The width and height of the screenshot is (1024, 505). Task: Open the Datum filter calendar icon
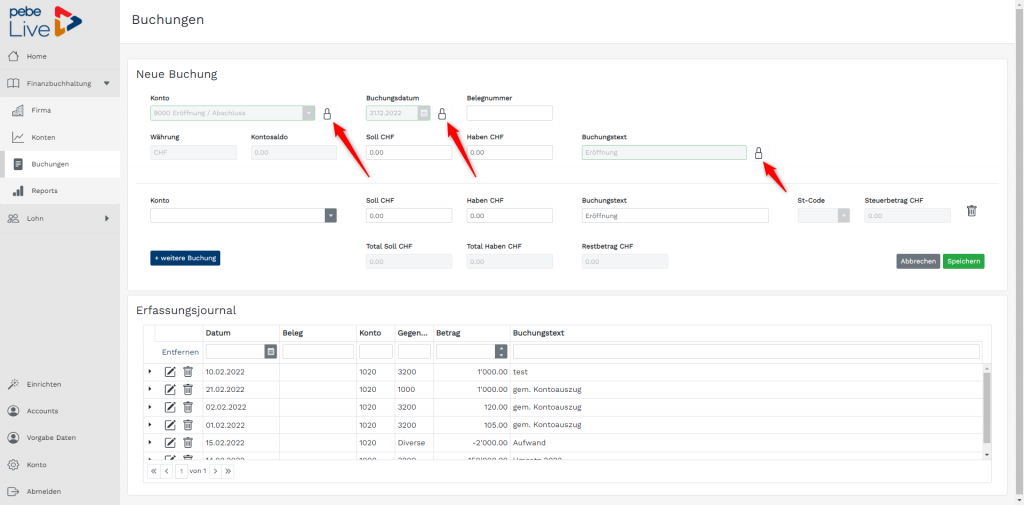tap(270, 351)
